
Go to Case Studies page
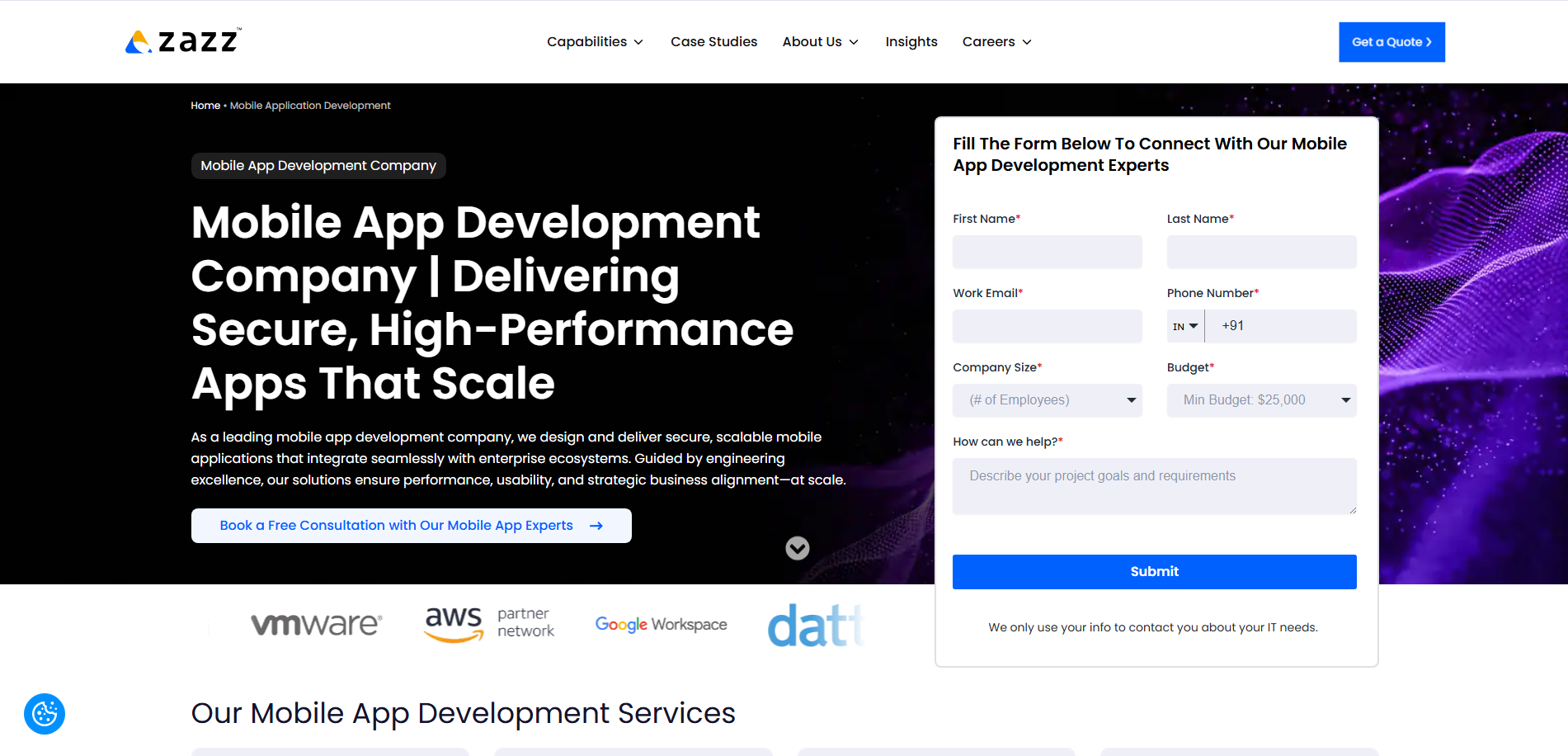tap(713, 42)
